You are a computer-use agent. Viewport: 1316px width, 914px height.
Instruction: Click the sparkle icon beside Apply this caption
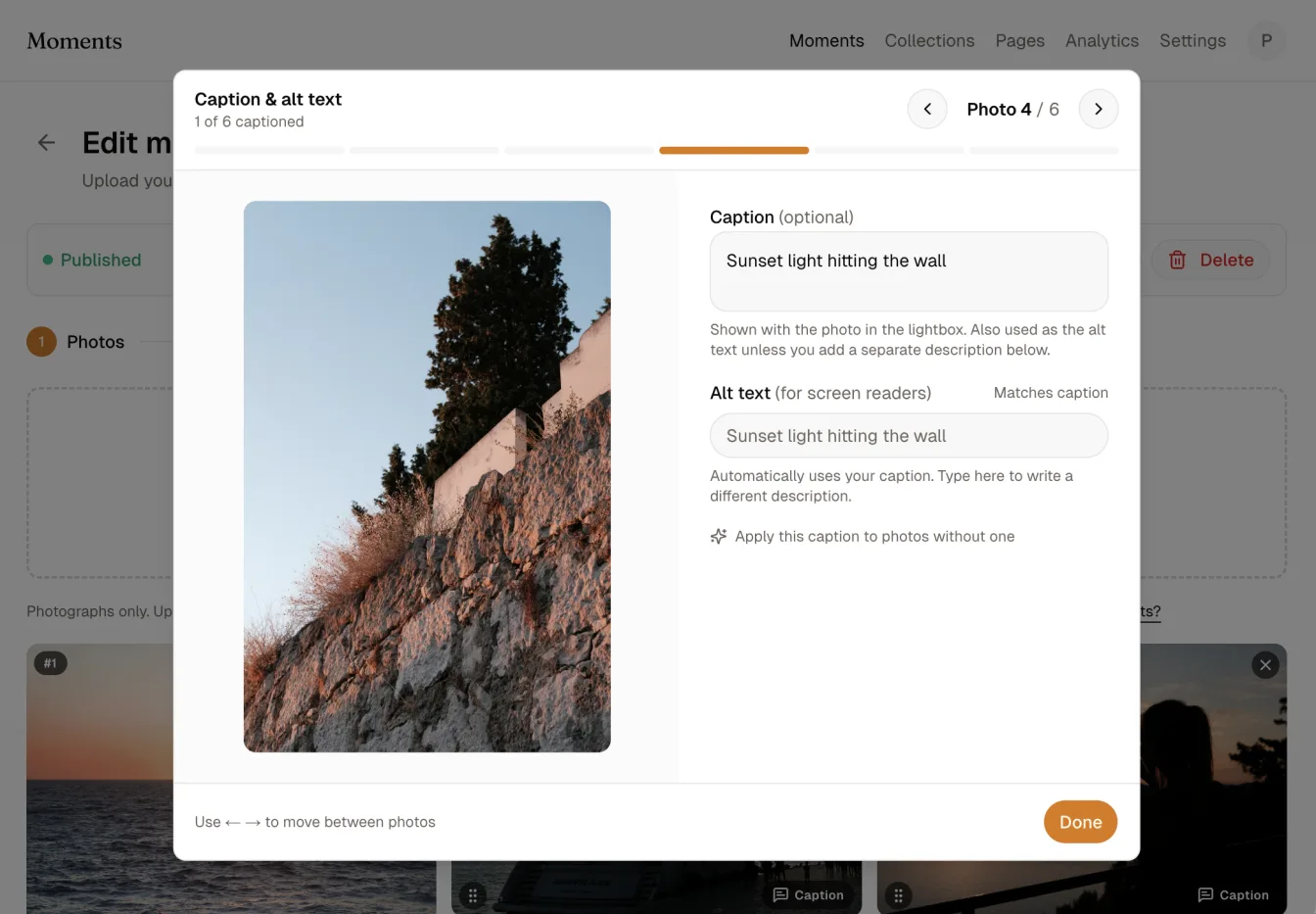(719, 536)
